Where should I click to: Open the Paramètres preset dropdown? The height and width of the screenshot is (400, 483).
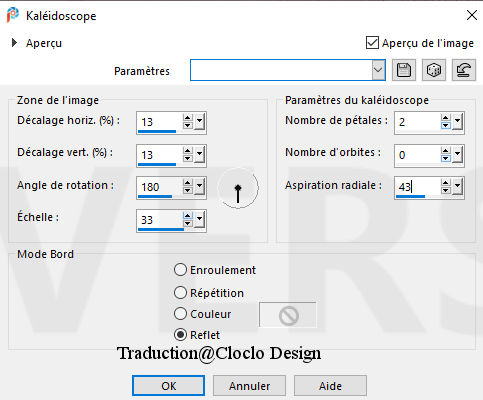pos(378,70)
